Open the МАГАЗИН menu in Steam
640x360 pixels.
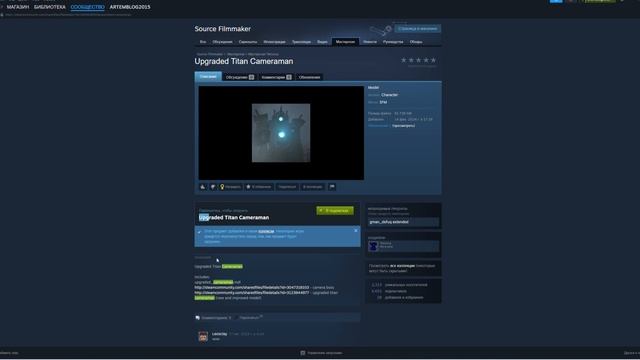click(x=18, y=7)
